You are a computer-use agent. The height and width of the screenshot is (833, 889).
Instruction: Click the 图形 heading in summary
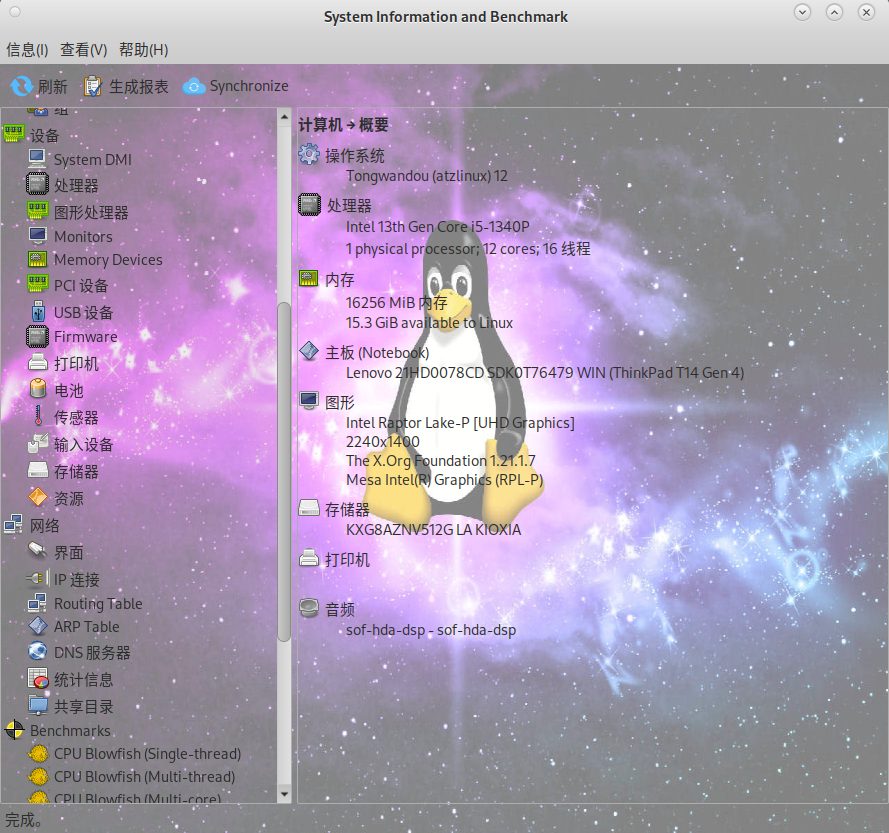click(x=340, y=403)
